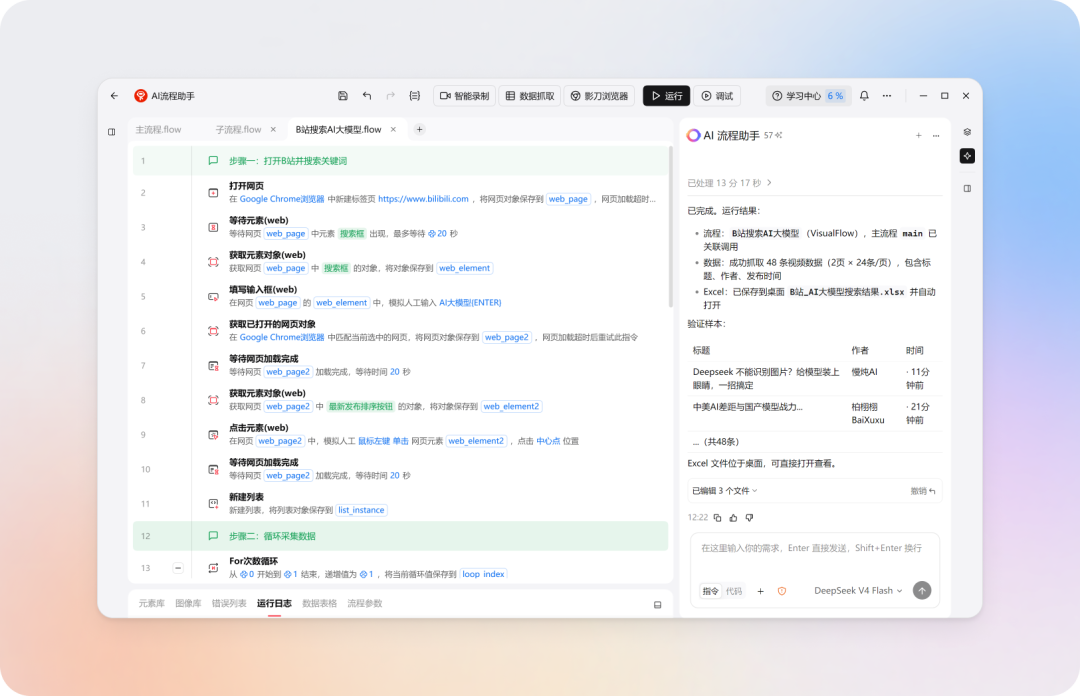Open the variables braces icon

415,96
